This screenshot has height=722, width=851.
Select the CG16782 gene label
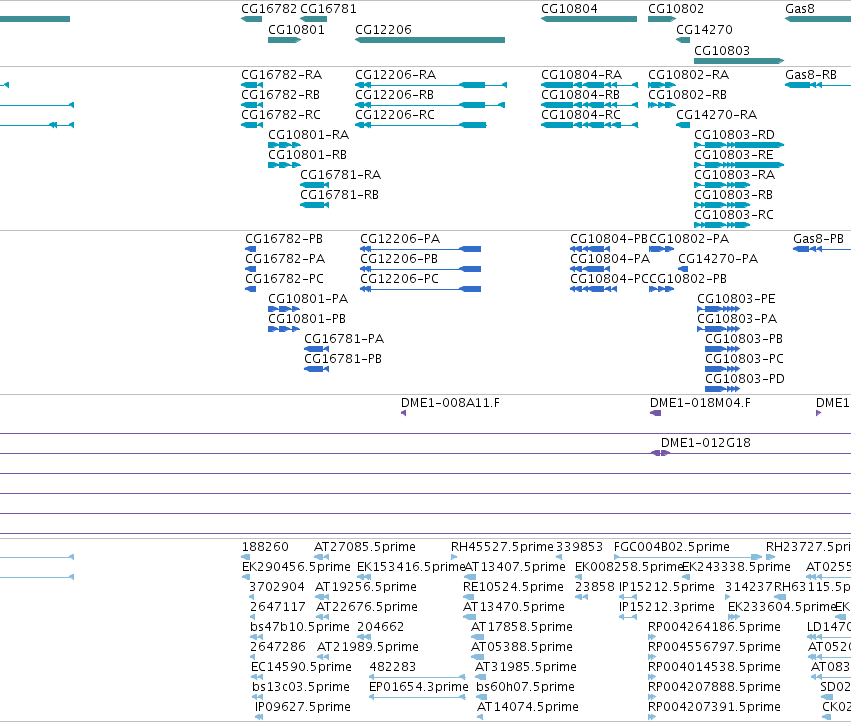click(269, 9)
